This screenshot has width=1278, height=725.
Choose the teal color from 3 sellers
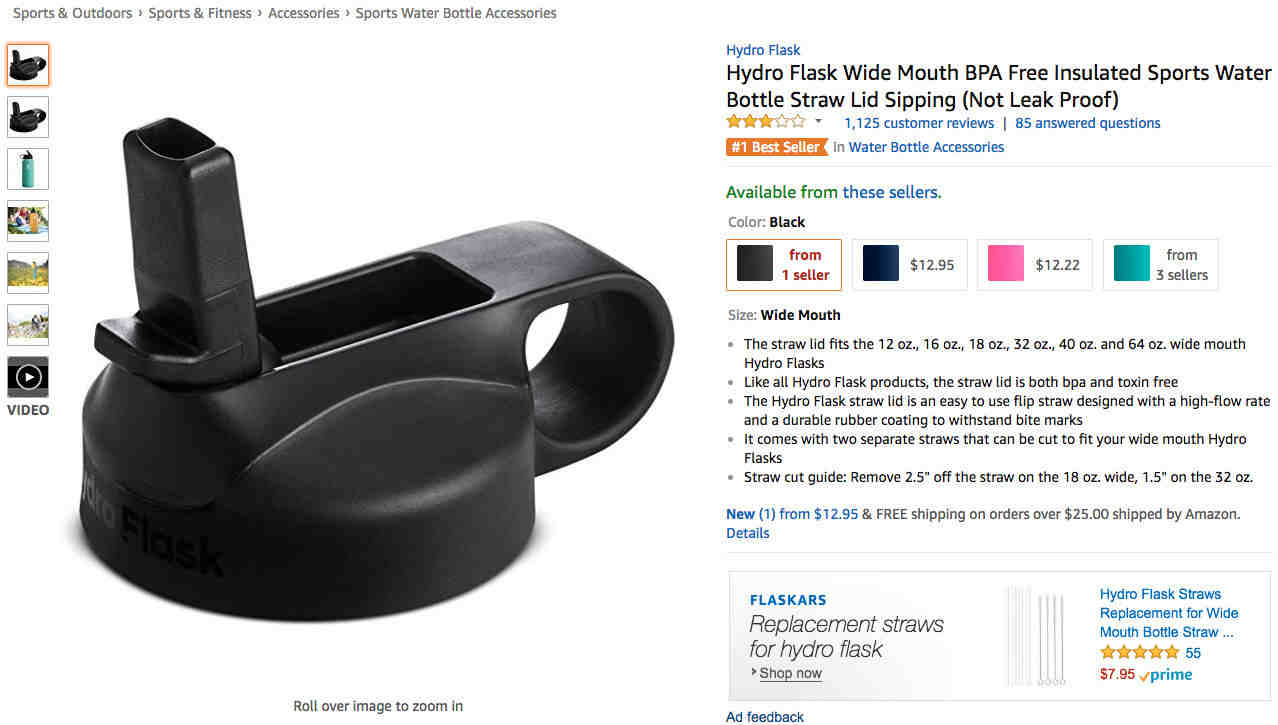(x=1160, y=264)
